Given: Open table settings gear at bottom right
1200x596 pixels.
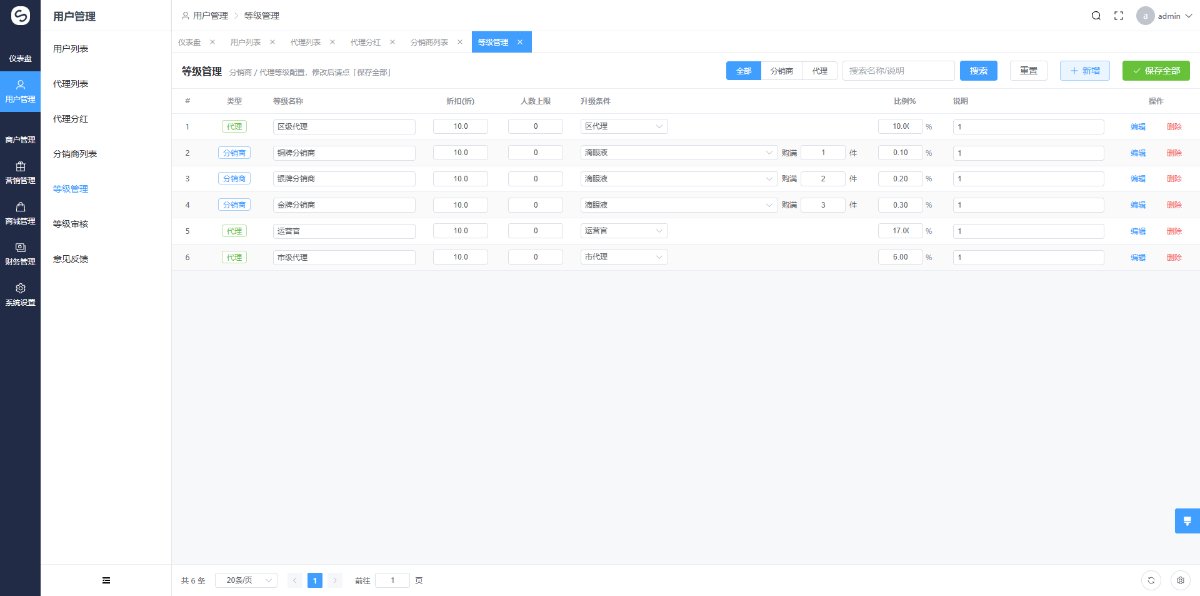Looking at the screenshot, I should point(1180,580).
